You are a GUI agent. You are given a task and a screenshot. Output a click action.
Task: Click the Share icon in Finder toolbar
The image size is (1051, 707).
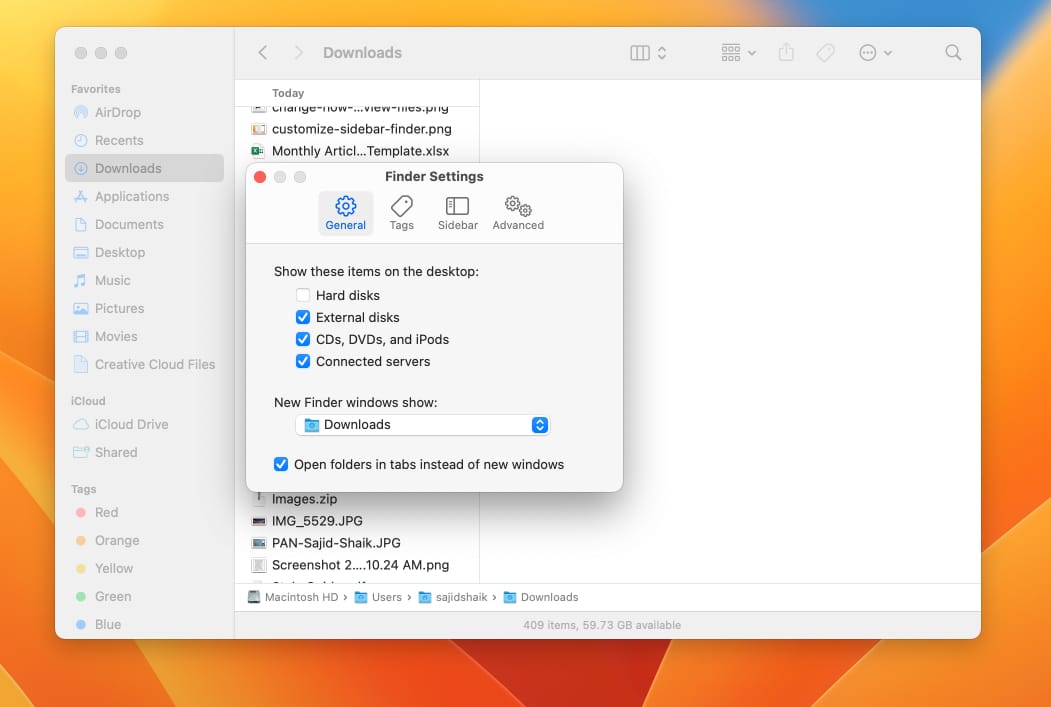(786, 53)
